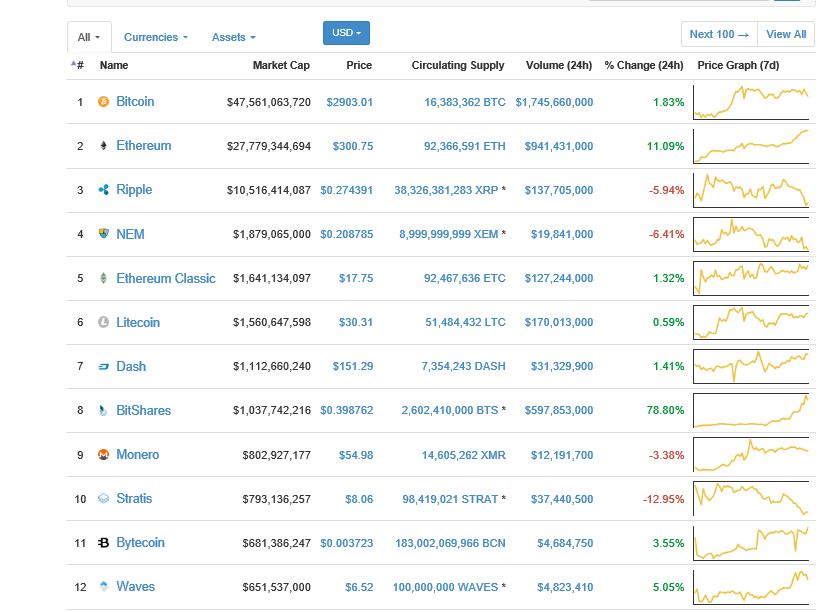831x612 pixels.
Task: Click Stratis supply 98,419,021 STRAT
Action: (x=450, y=499)
